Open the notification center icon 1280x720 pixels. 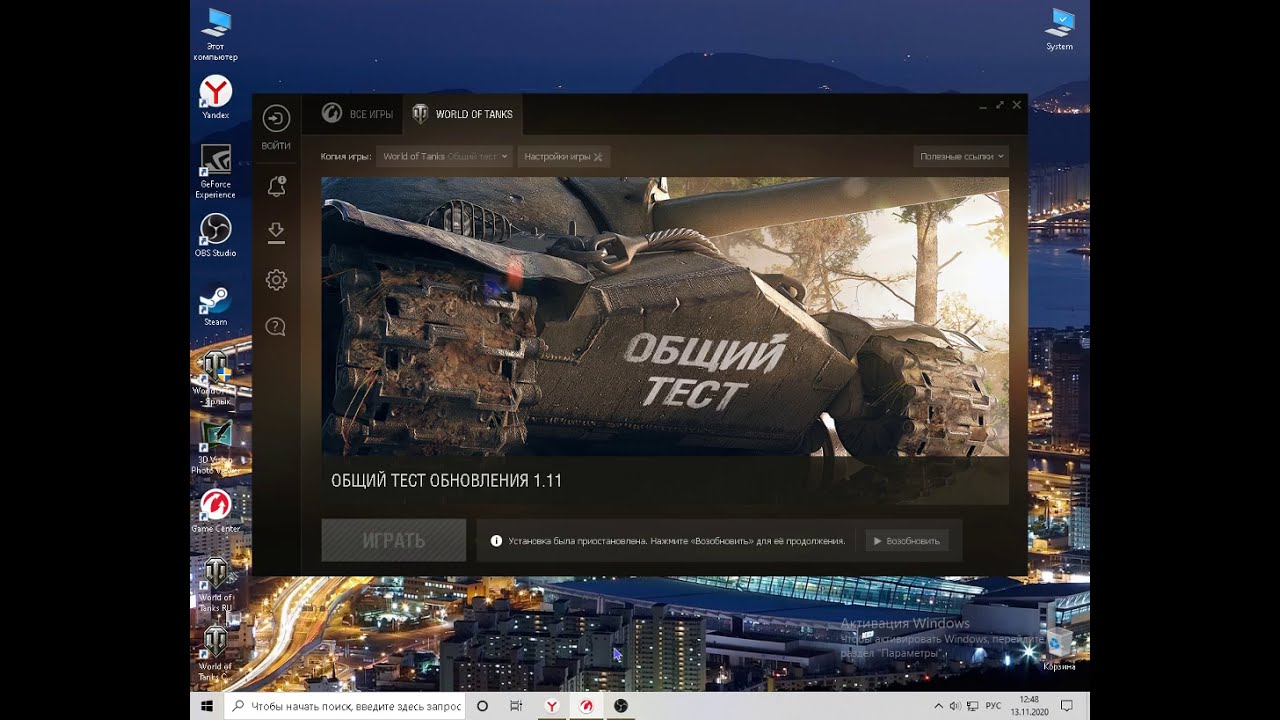pyautogui.click(x=1067, y=706)
